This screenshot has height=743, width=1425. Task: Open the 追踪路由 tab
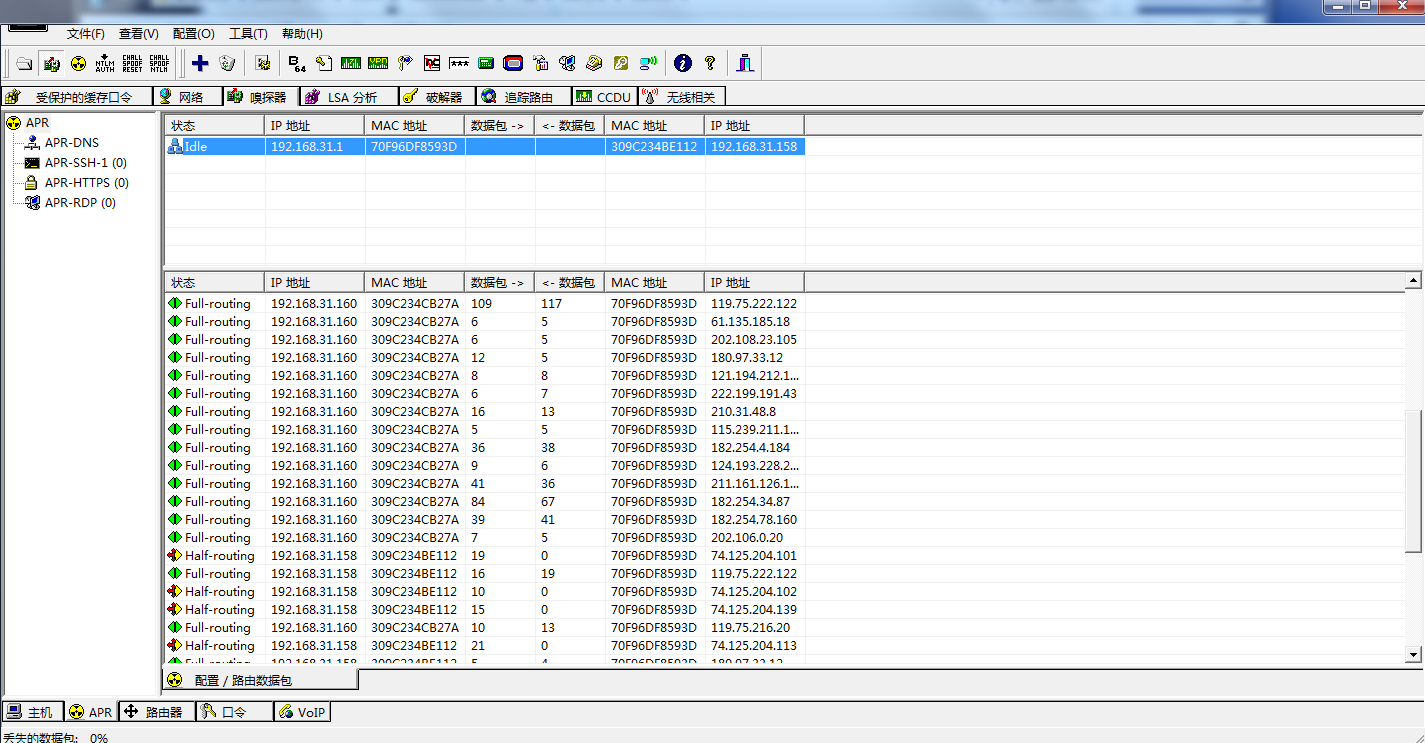coord(523,97)
